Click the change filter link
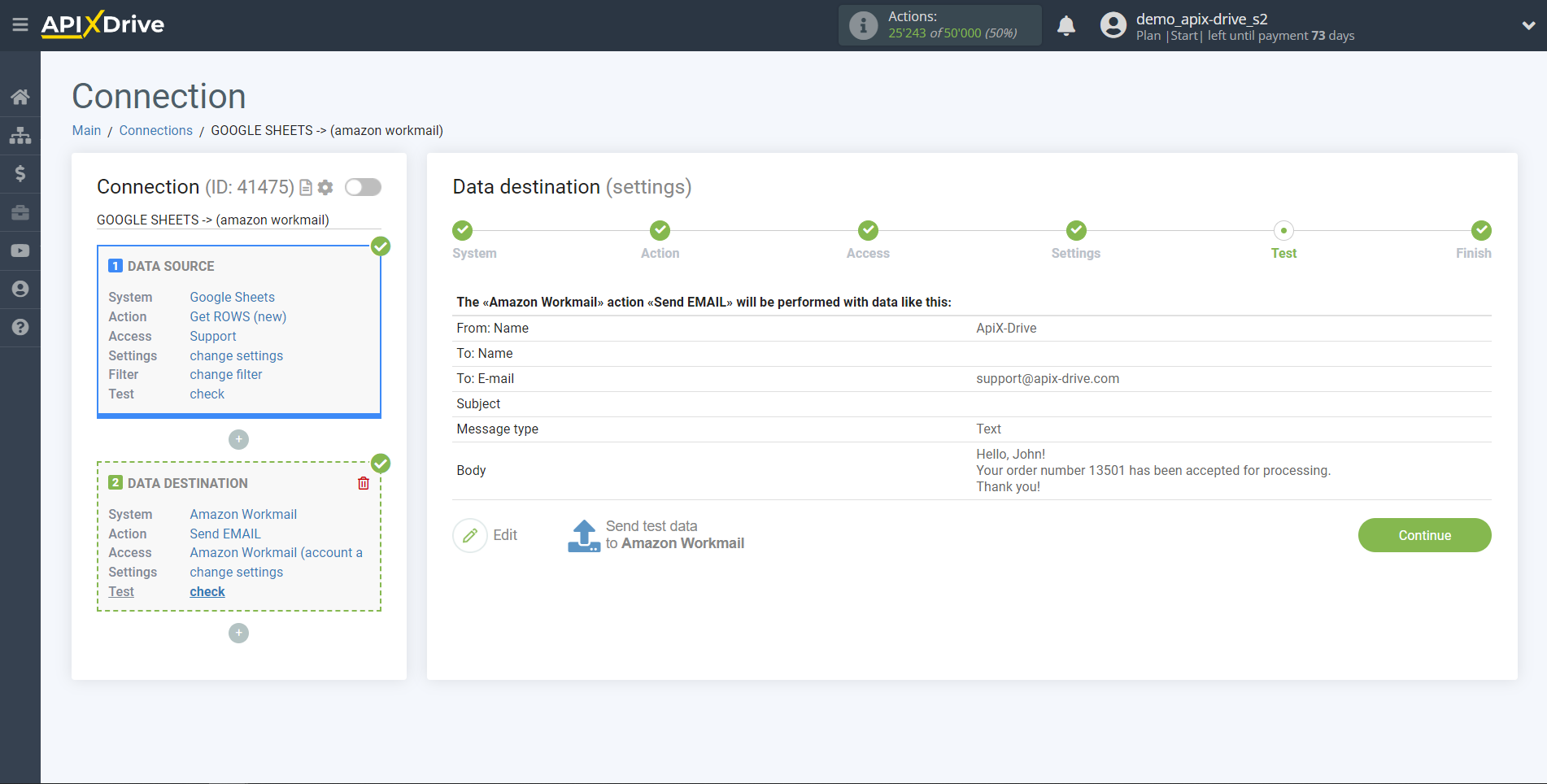 pos(226,374)
